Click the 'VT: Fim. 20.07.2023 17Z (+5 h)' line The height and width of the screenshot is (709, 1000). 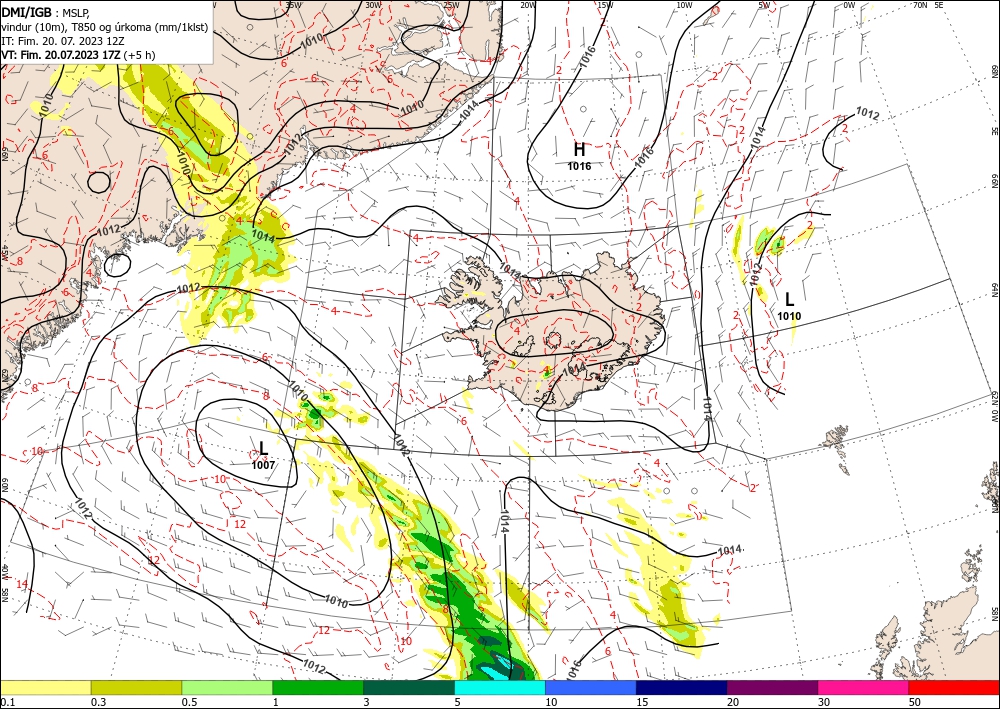click(x=78, y=55)
